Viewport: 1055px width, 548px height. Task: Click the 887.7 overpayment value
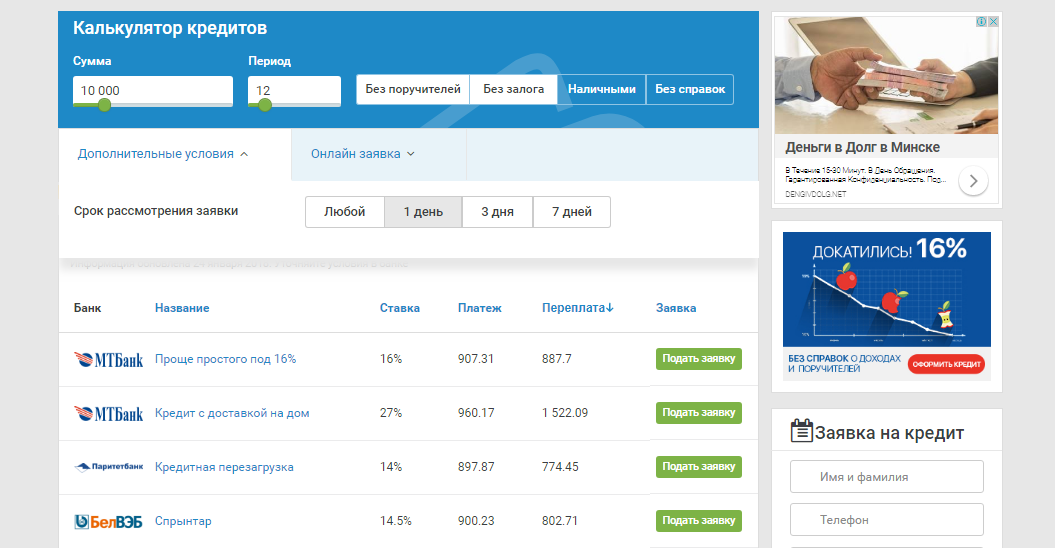(x=556, y=359)
